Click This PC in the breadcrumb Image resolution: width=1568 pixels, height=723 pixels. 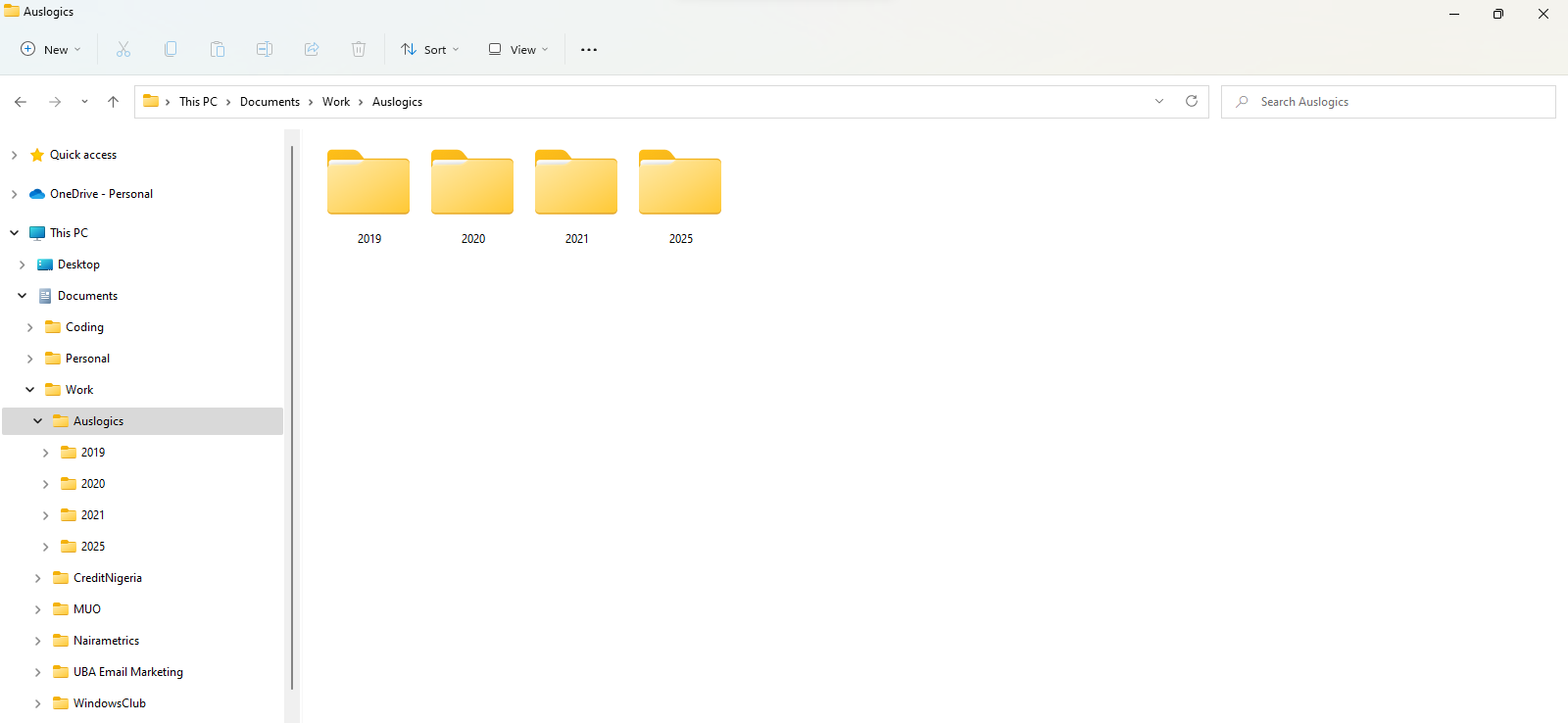click(198, 102)
